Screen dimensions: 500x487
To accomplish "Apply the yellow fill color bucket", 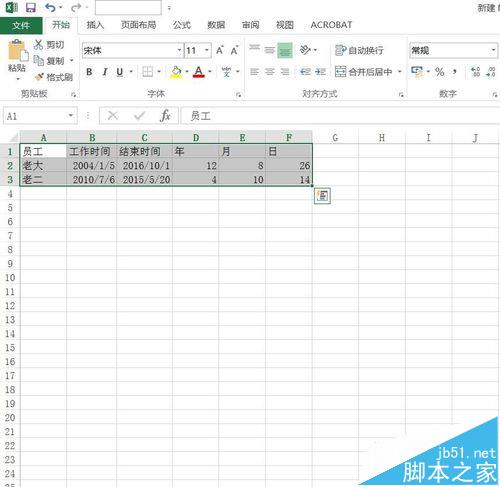I will [176, 72].
